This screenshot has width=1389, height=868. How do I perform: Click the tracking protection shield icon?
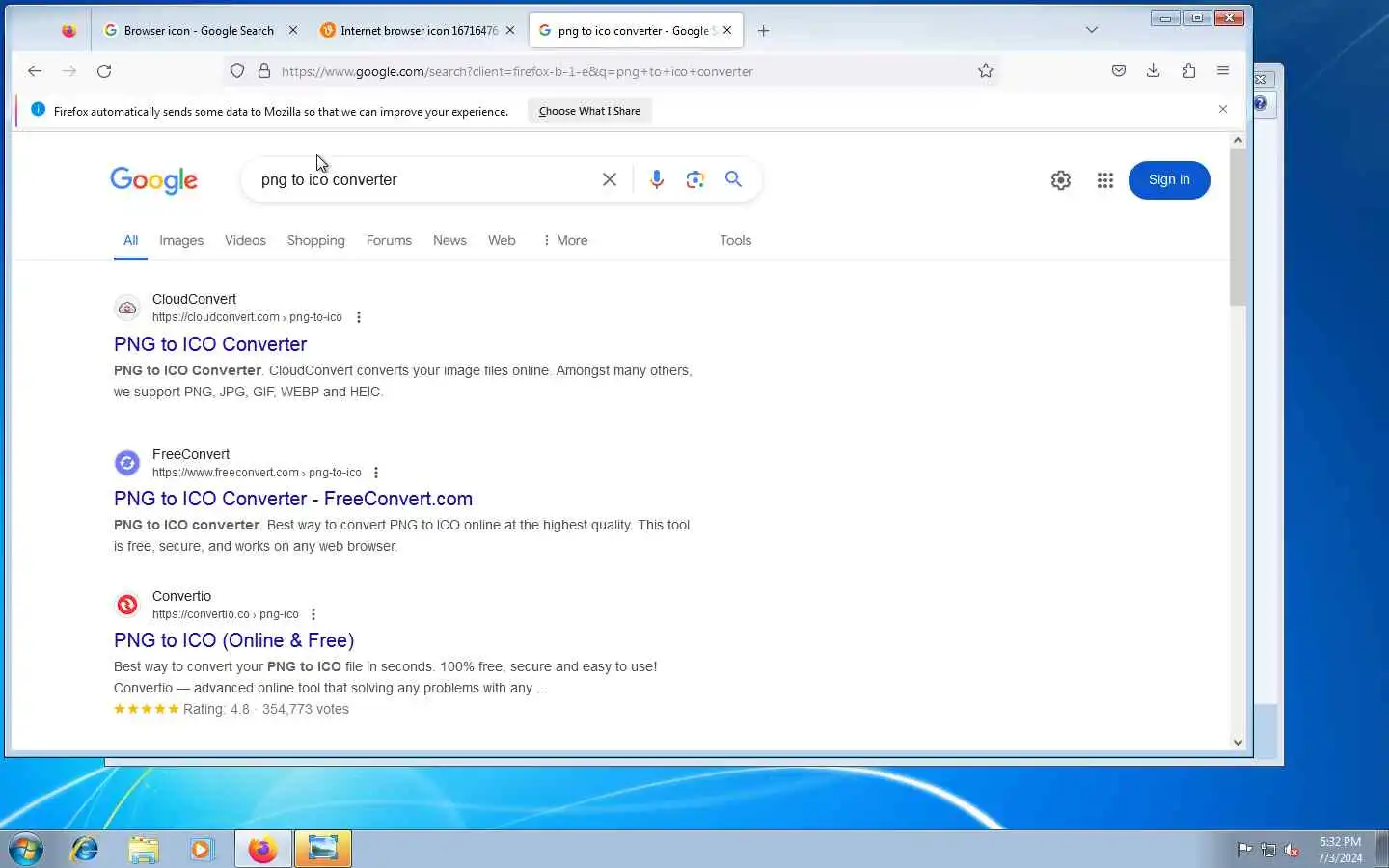pos(237,70)
